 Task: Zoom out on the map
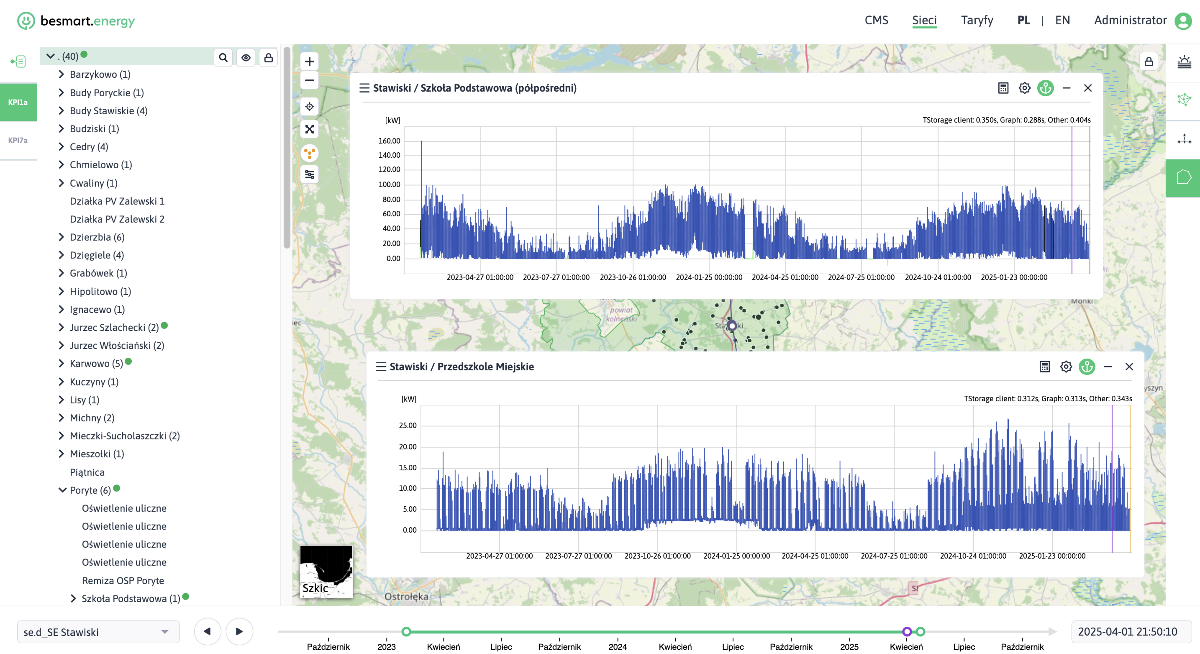point(310,80)
